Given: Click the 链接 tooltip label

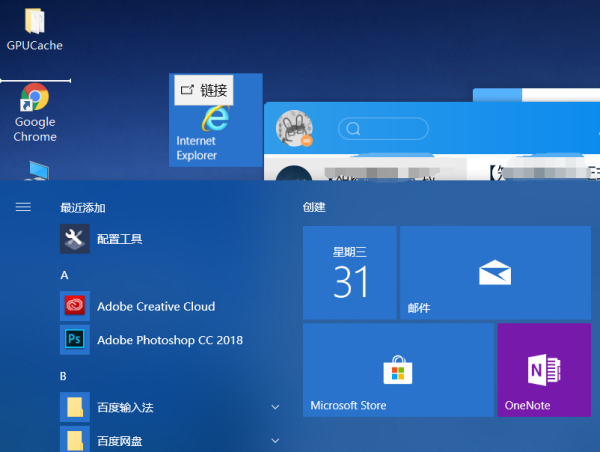Looking at the screenshot, I should click(204, 90).
